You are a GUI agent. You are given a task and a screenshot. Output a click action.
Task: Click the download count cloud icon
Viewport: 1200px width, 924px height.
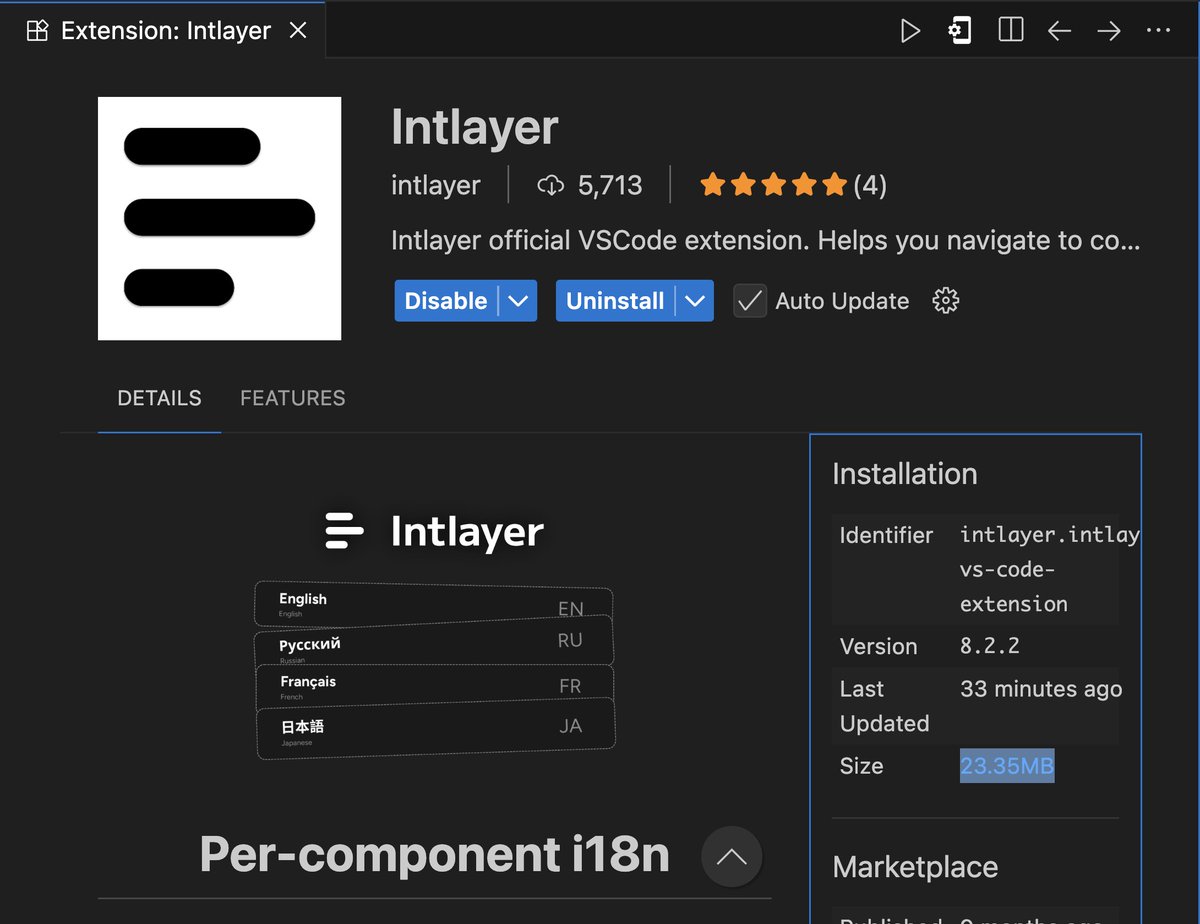pos(551,185)
